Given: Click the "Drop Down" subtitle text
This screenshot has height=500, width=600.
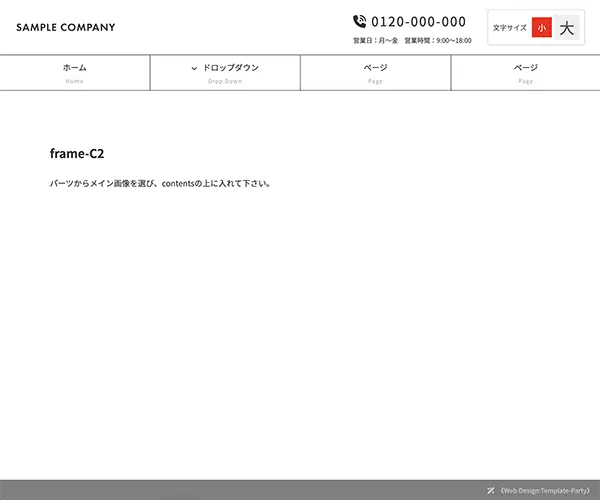Looking at the screenshot, I should [x=225, y=81].
